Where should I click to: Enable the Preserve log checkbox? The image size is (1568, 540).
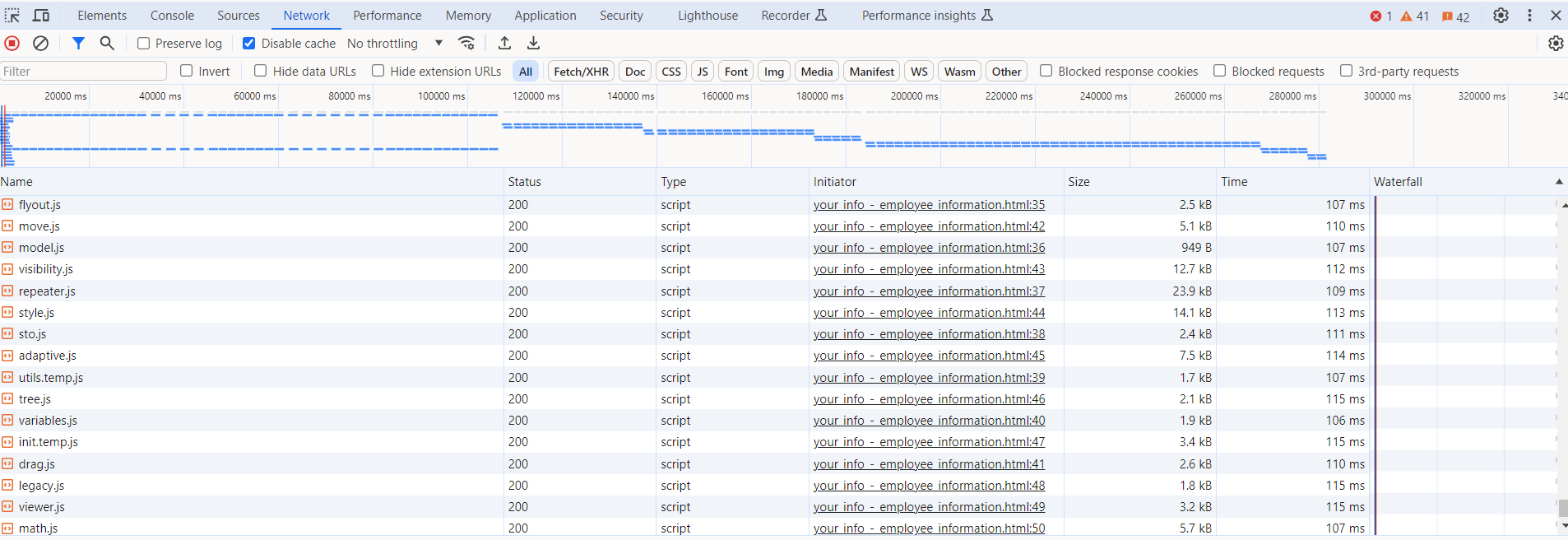coord(144,44)
